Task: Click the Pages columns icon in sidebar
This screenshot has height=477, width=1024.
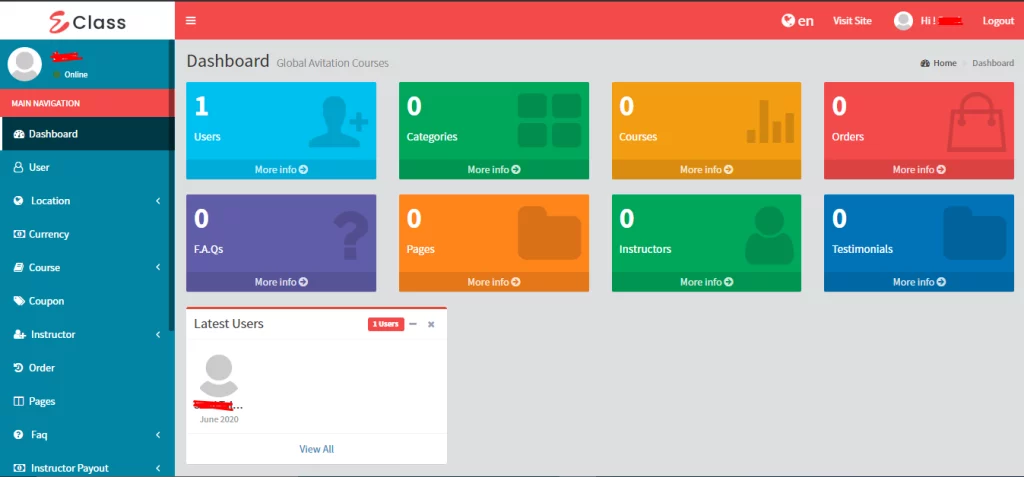Action: [x=19, y=401]
